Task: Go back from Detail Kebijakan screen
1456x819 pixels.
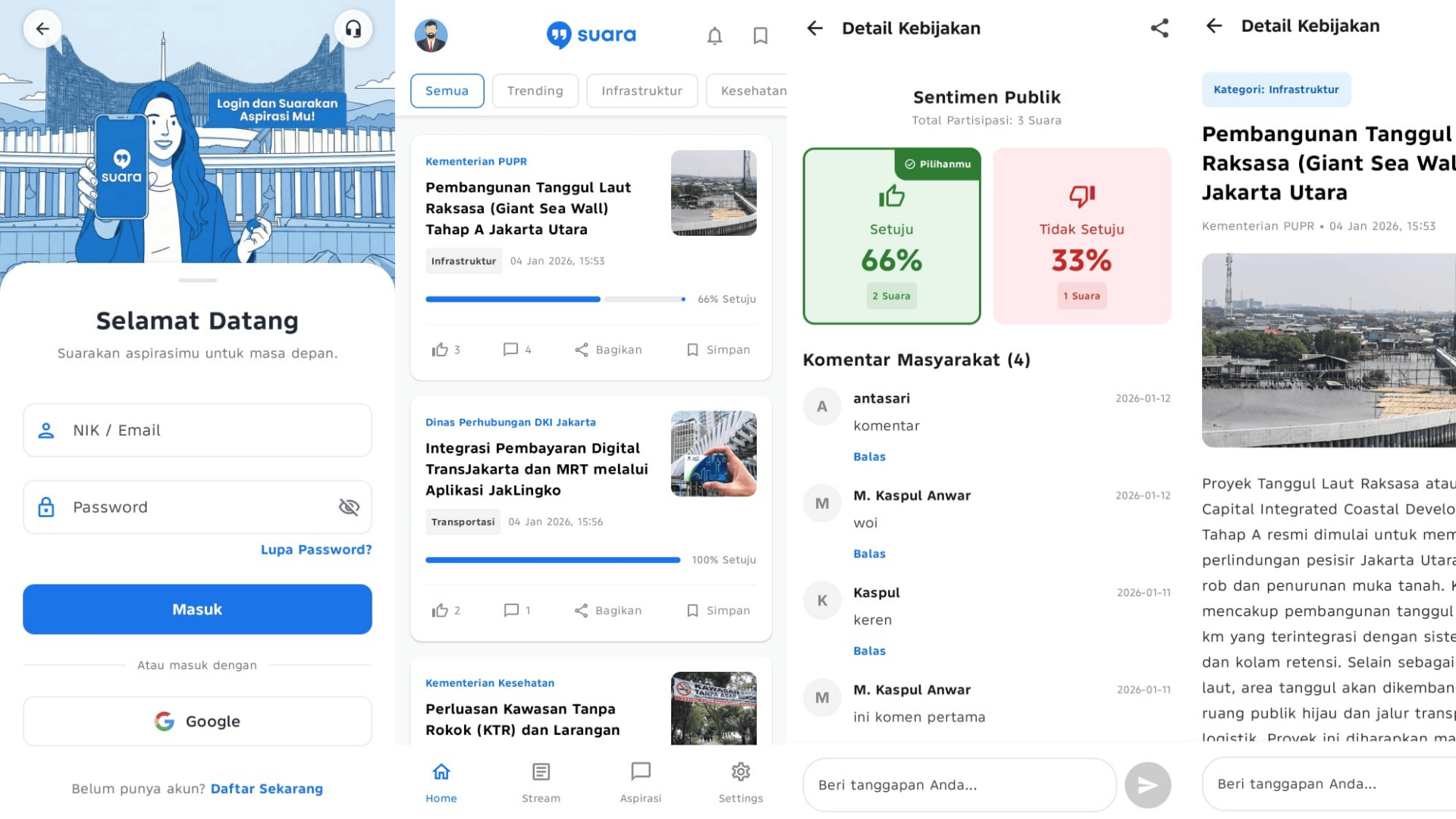Action: coord(814,28)
